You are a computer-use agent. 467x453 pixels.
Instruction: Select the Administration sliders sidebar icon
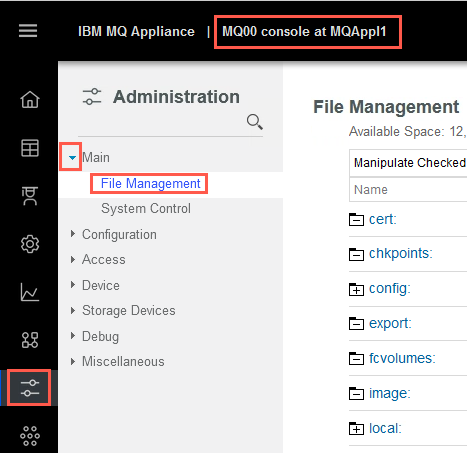pyautogui.click(x=30, y=388)
